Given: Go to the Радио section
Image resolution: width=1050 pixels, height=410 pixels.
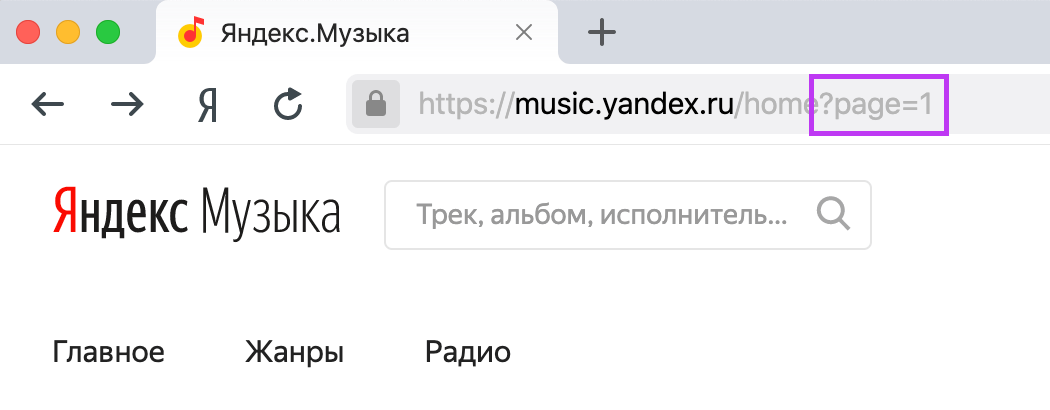Looking at the screenshot, I should point(468,352).
